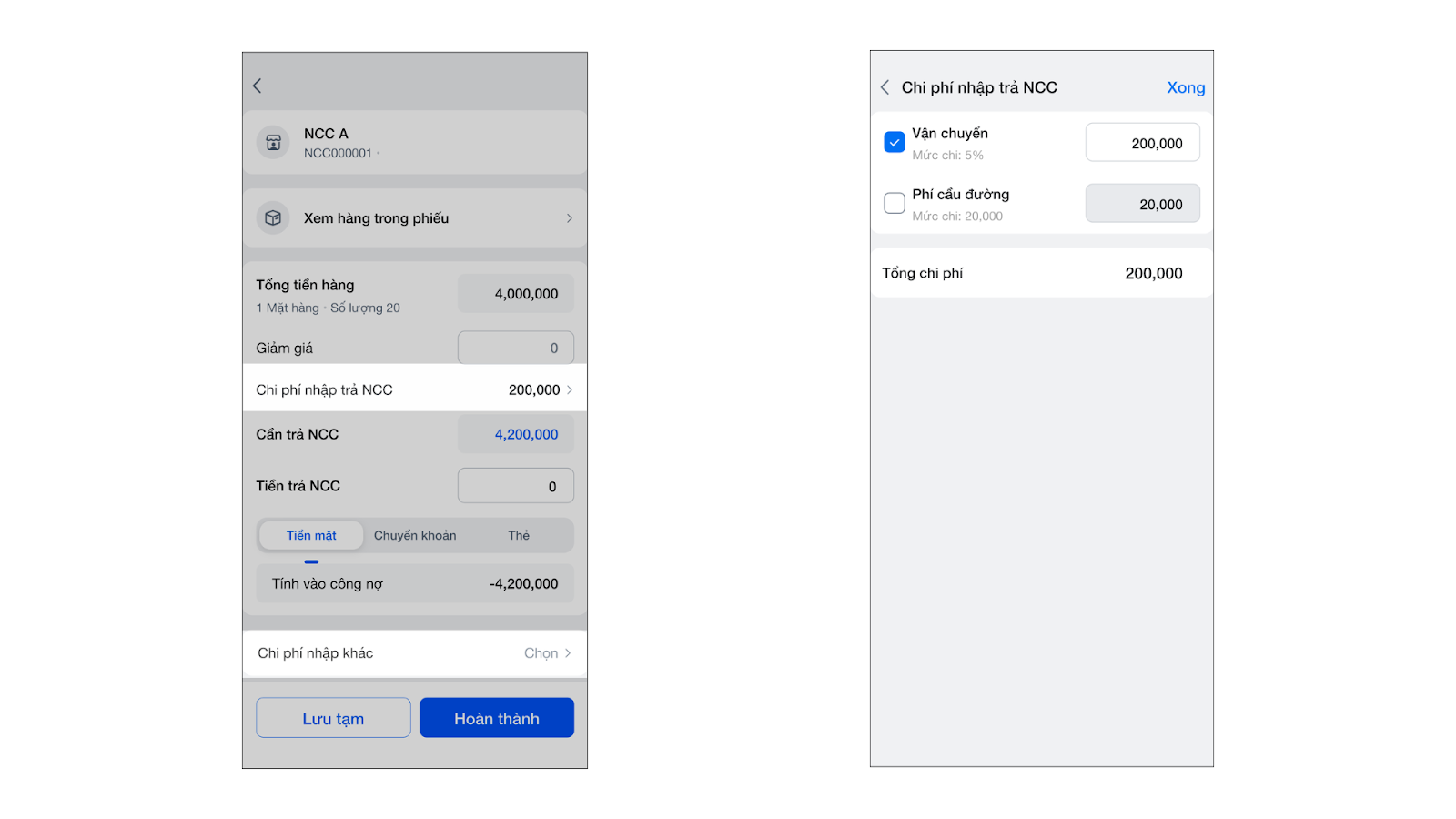Tap the box icon next to Xem hàng trong phiếu
Screen dimensions: 1456x819
click(x=273, y=218)
